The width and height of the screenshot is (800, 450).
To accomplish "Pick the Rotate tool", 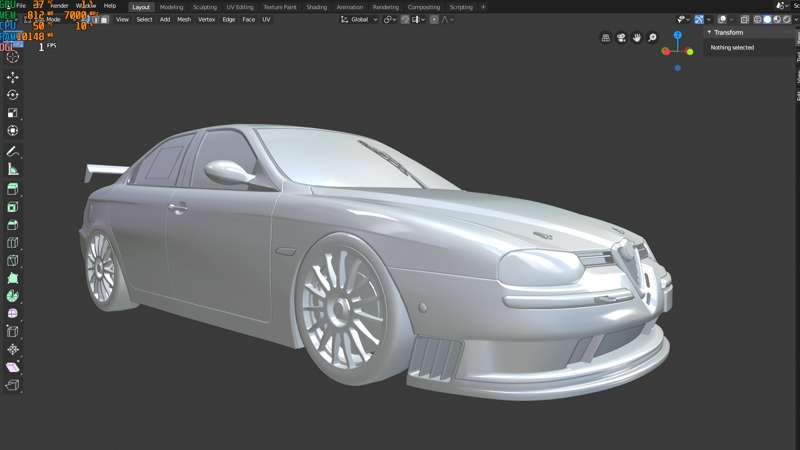I will (x=13, y=95).
